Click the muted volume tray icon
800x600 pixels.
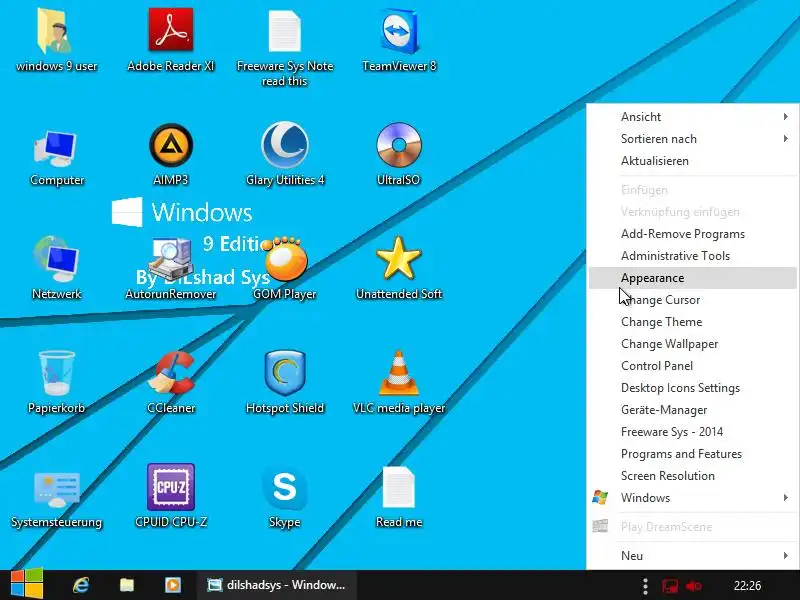[694, 586]
